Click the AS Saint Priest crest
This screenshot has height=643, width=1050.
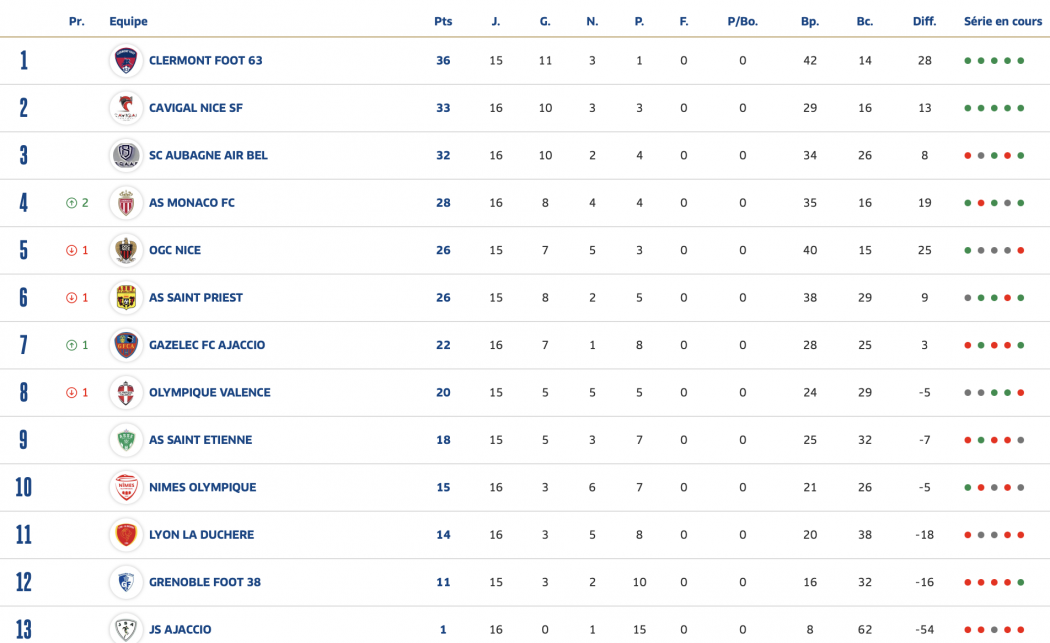pos(126,297)
